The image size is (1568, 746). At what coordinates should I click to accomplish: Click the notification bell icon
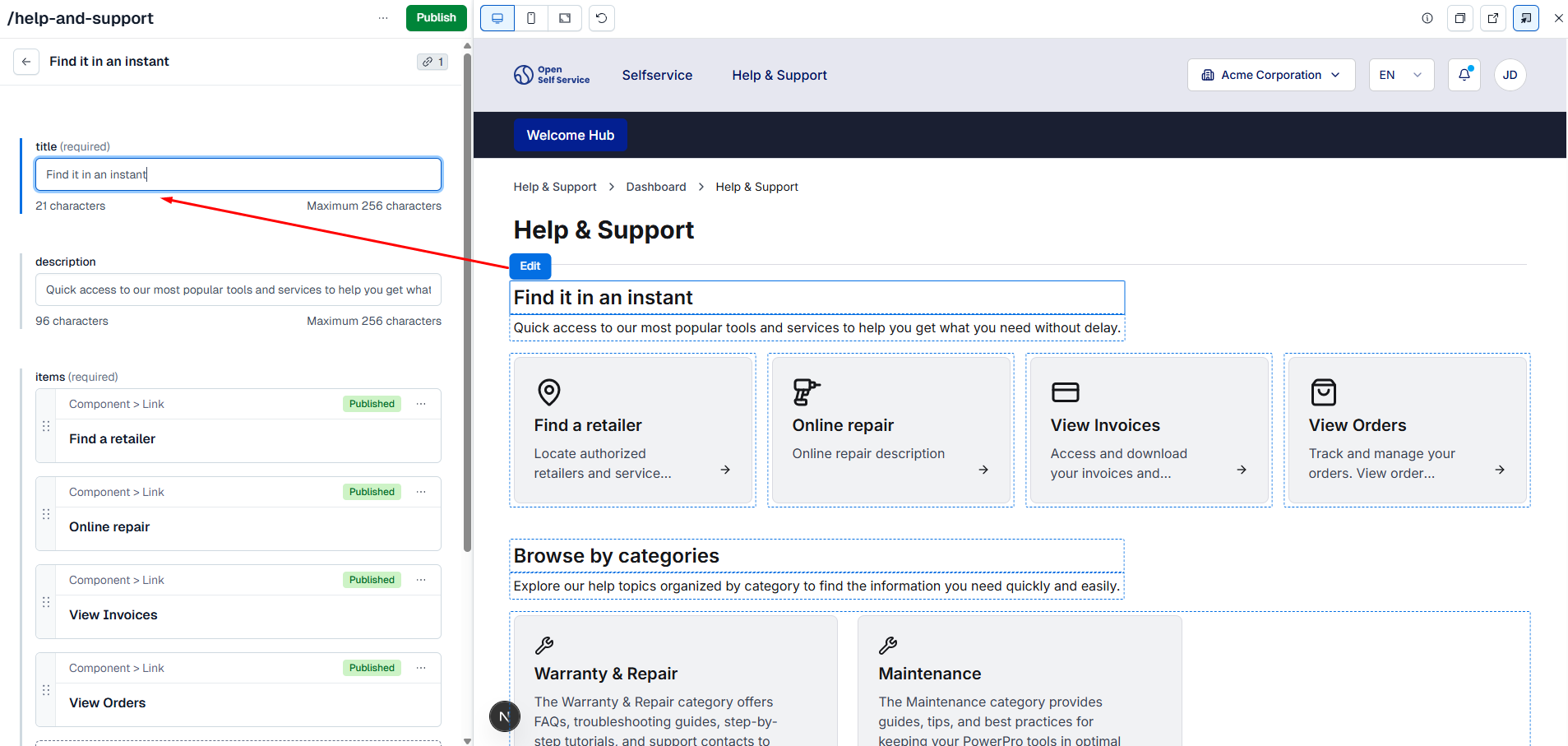pos(1464,75)
